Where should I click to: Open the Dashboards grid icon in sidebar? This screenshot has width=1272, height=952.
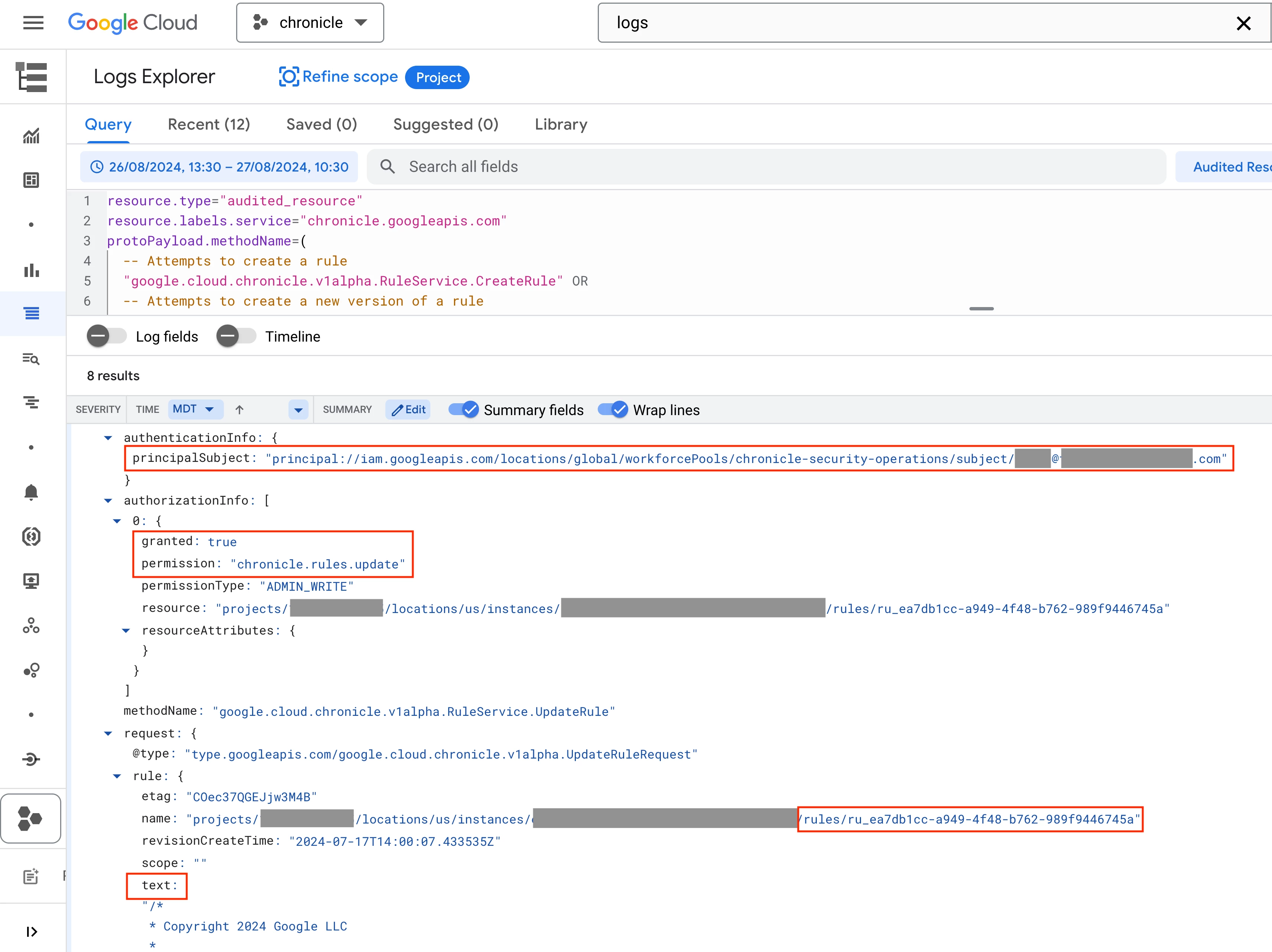coord(31,180)
